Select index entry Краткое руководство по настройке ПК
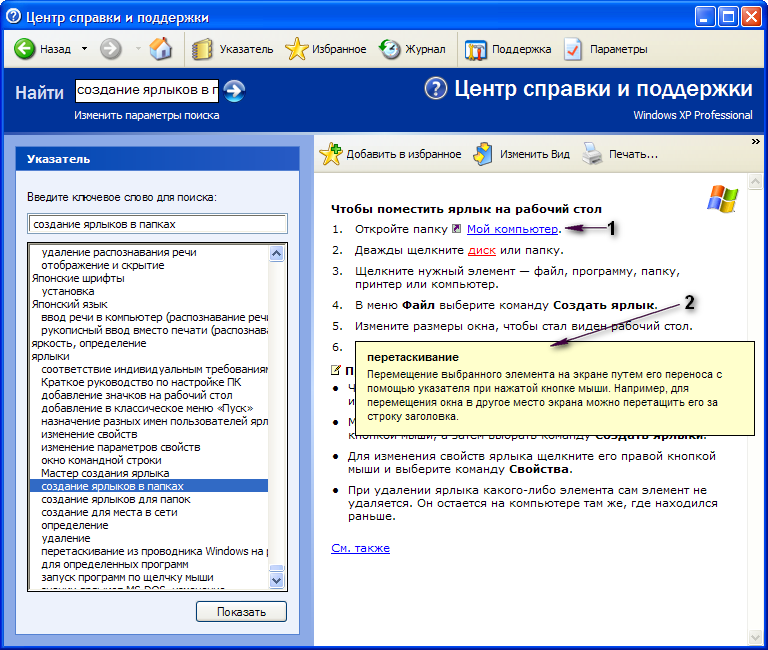 coord(141,382)
